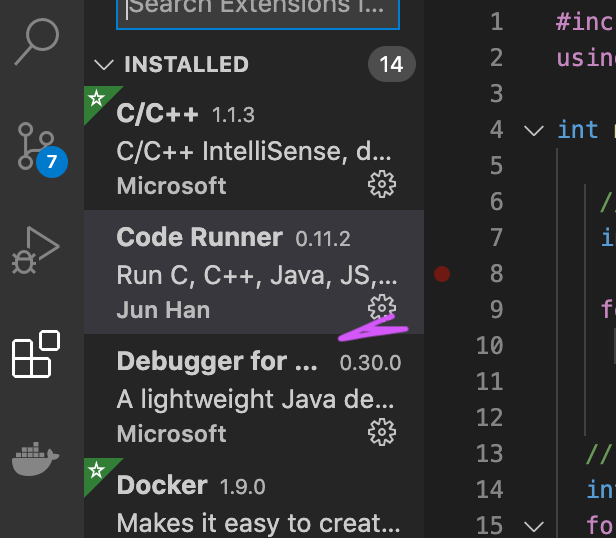Collapse the INSTALLED extensions section
The width and height of the screenshot is (616, 538).
(x=104, y=64)
